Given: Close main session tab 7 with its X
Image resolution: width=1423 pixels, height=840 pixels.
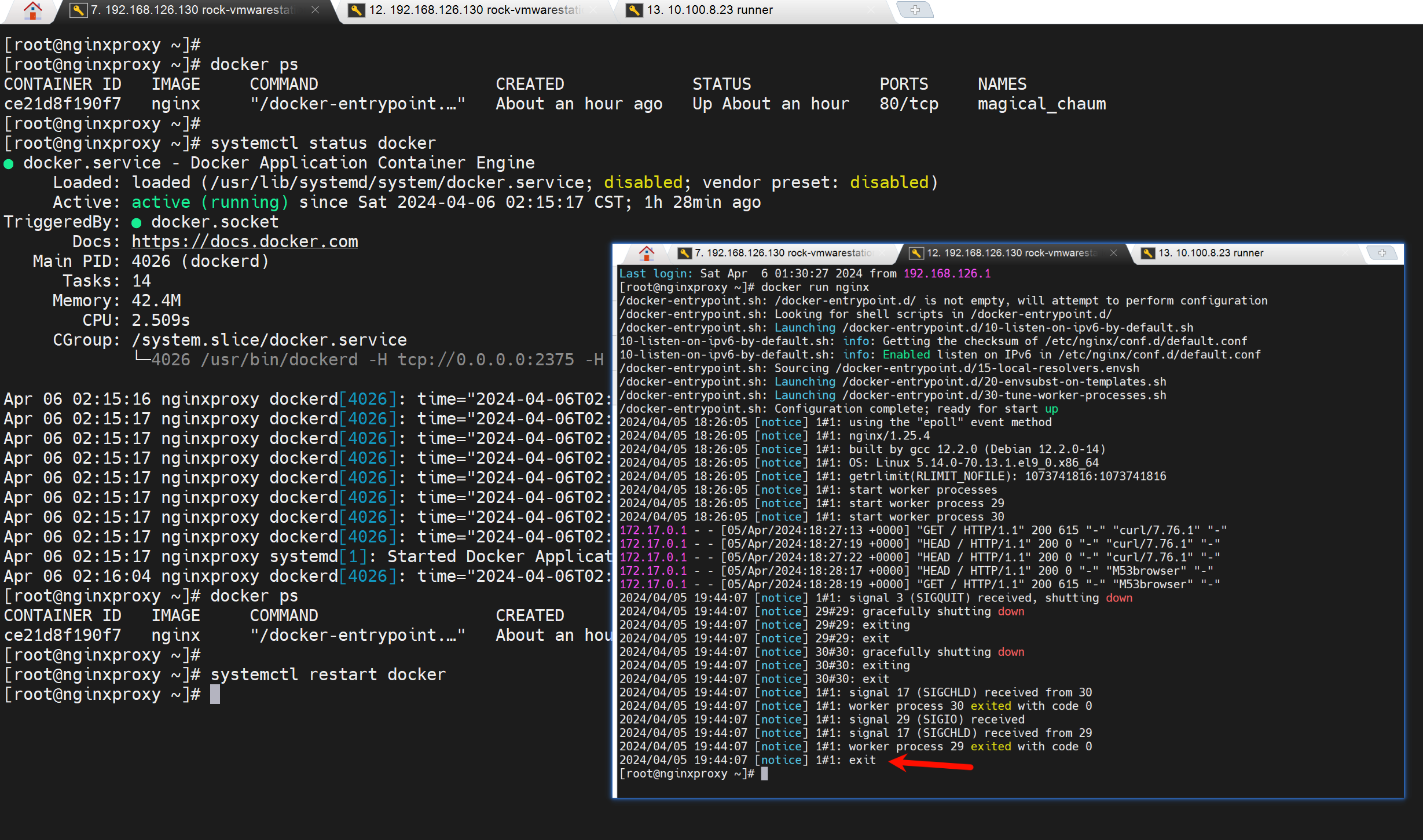Looking at the screenshot, I should pos(316,10).
